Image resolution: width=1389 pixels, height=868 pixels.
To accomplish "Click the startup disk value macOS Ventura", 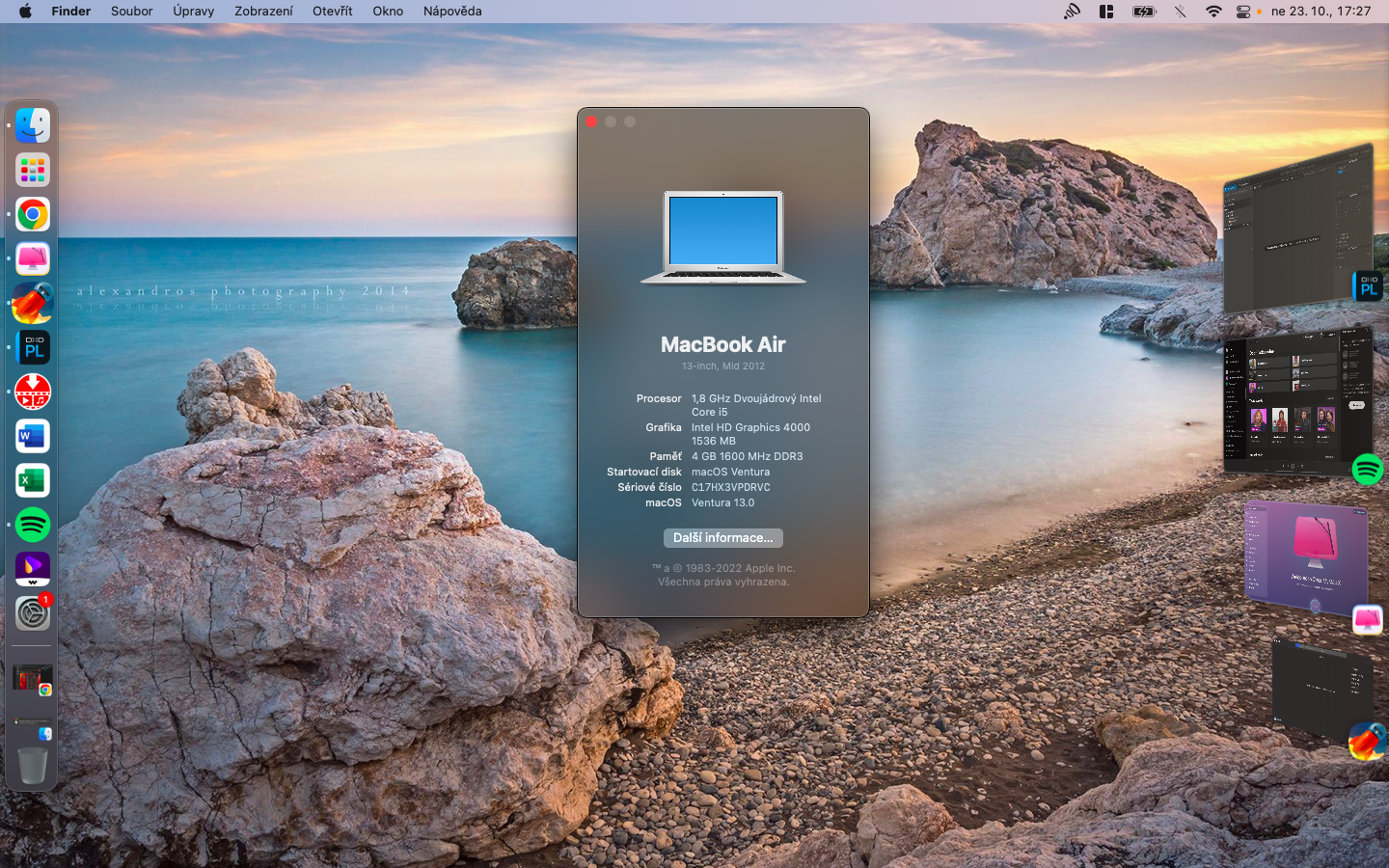I will (730, 472).
